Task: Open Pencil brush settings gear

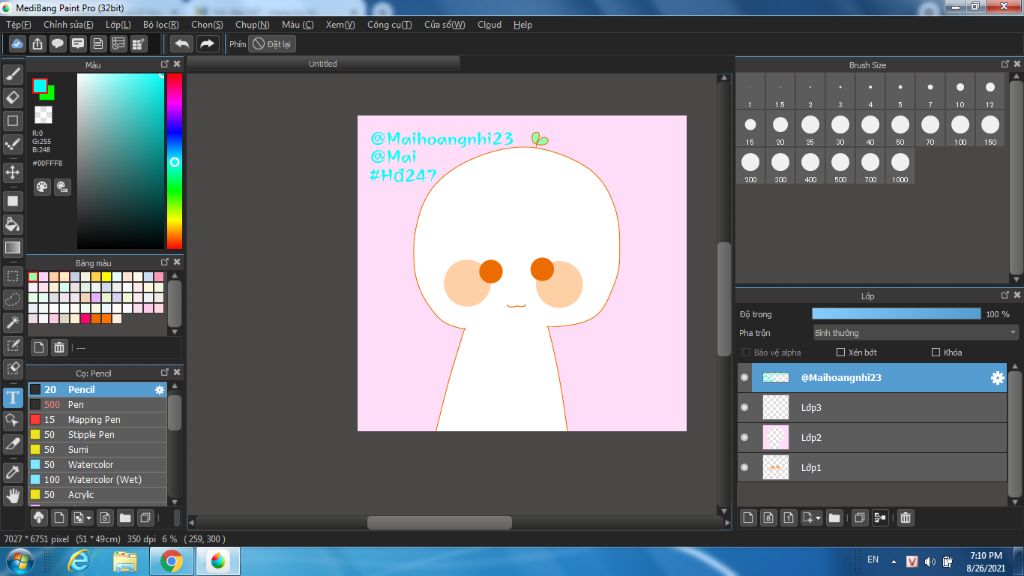Action: (x=159, y=390)
